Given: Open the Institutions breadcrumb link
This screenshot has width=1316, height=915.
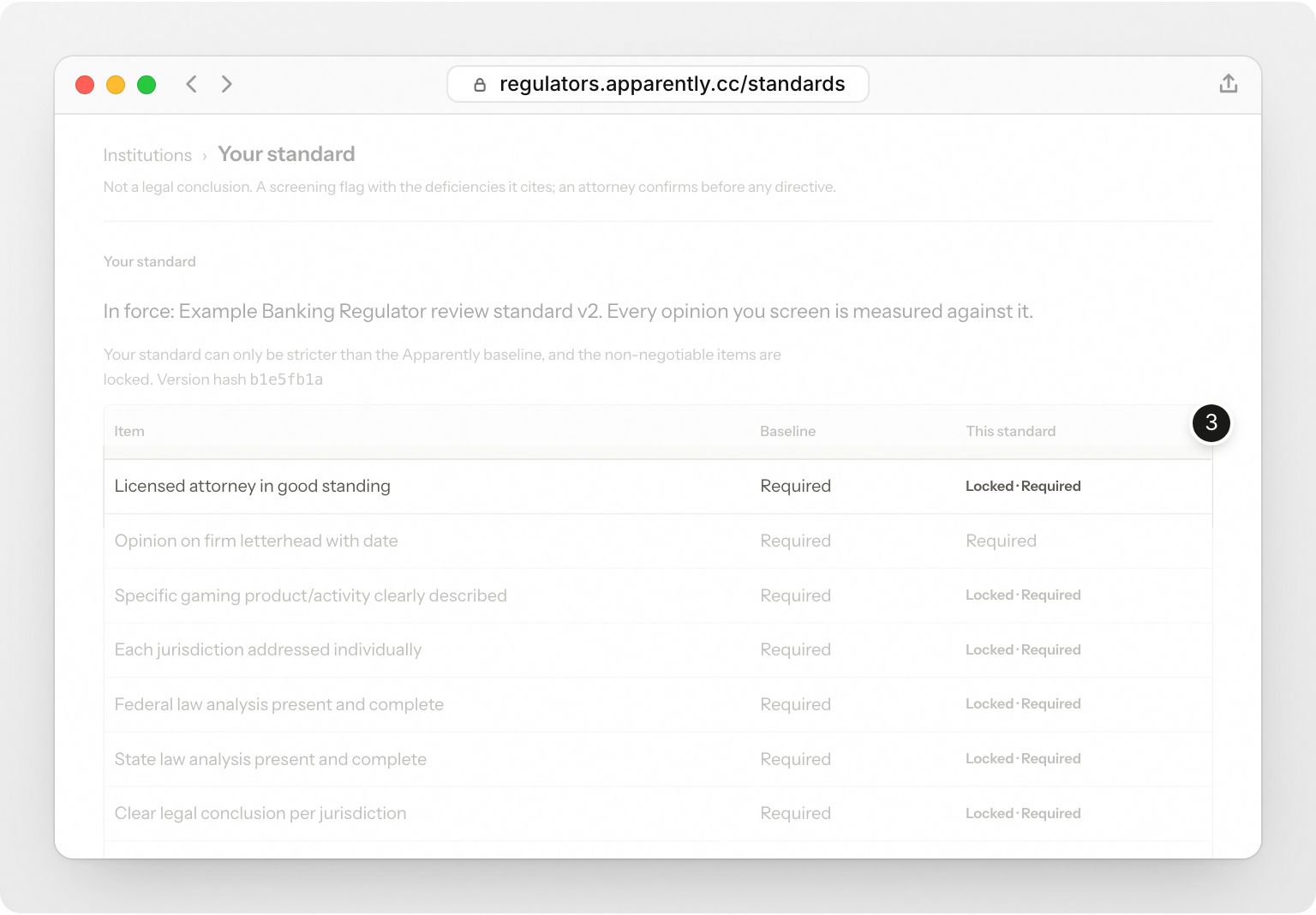Looking at the screenshot, I should pyautogui.click(x=147, y=155).
